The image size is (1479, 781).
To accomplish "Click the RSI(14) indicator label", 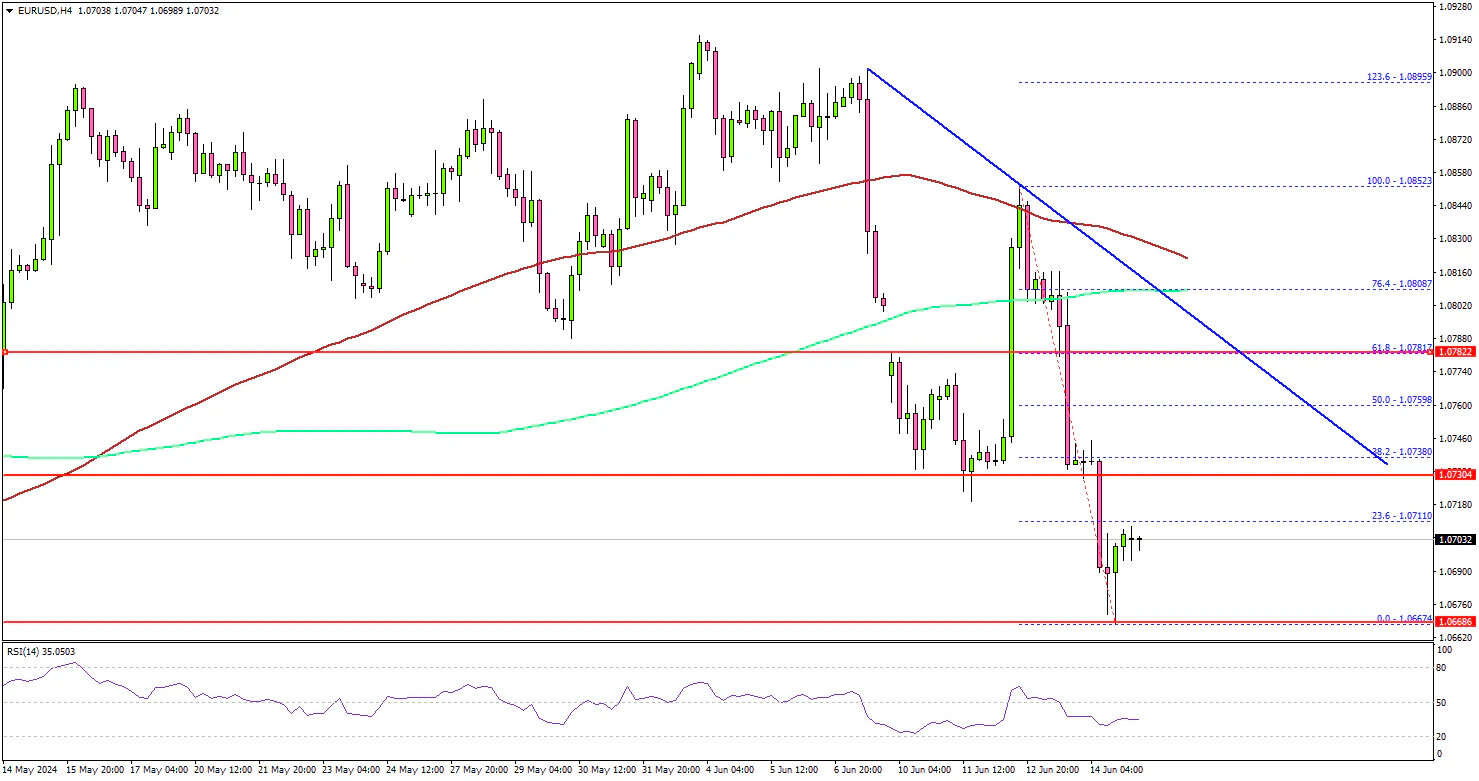I will coord(40,652).
